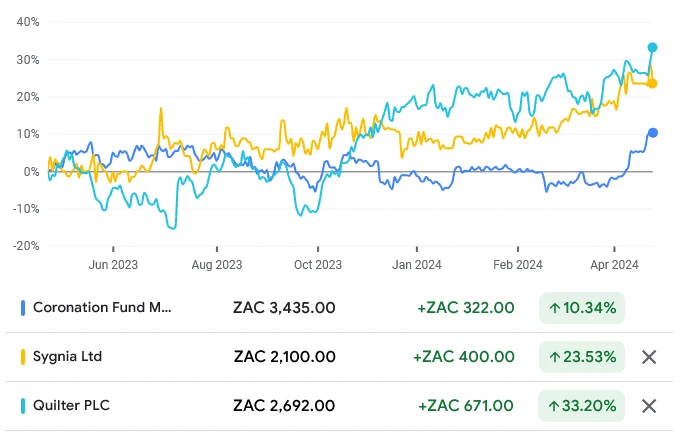Open the Quilter PLC stock row

click(x=339, y=406)
